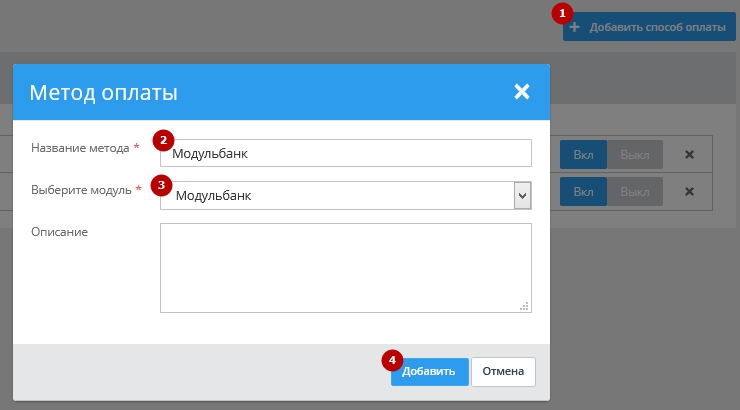Image resolution: width=740 pixels, height=410 pixels.
Task: Enable first payment method with Вкл
Action: tap(583, 155)
